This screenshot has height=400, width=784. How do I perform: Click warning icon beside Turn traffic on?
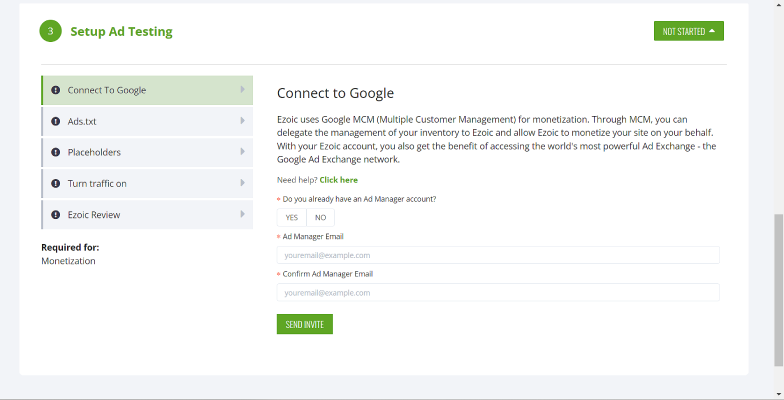56,184
